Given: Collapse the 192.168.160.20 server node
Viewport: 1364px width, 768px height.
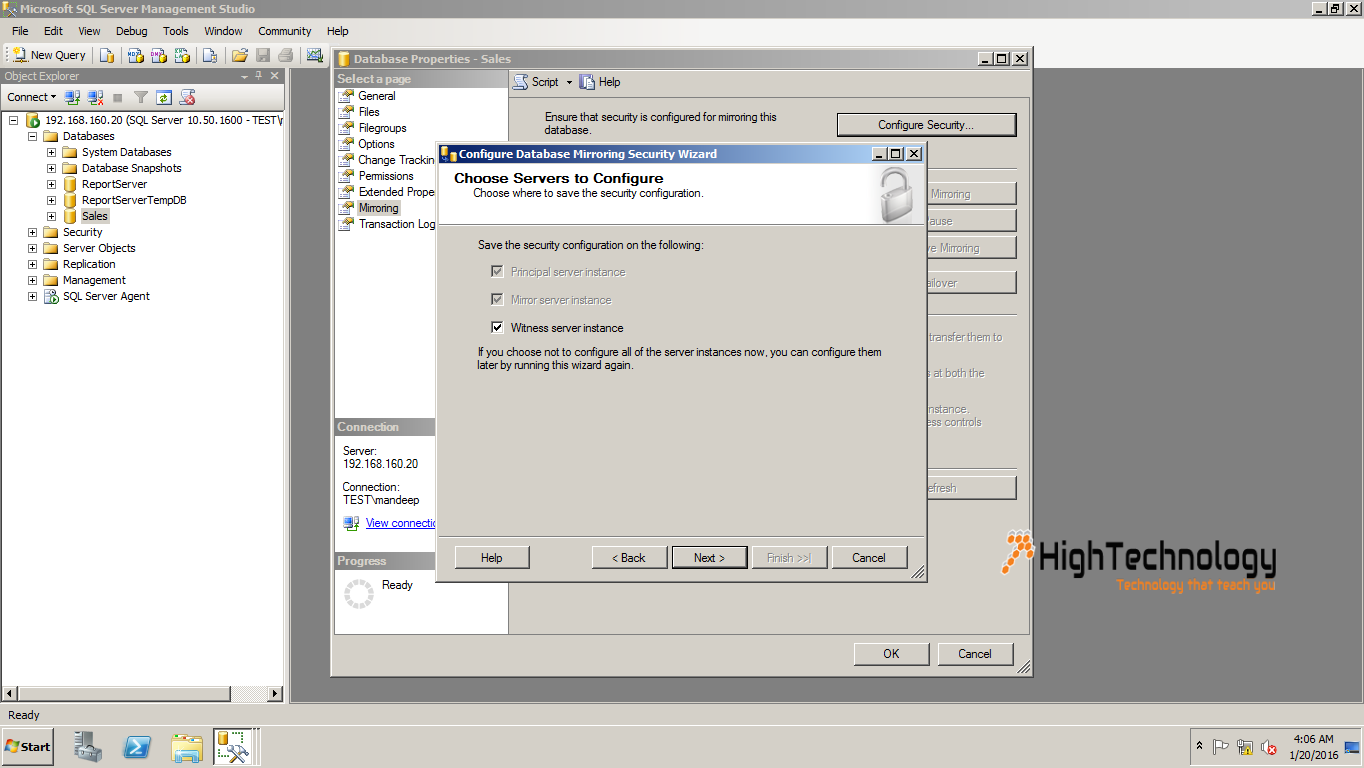Looking at the screenshot, I should coord(15,120).
